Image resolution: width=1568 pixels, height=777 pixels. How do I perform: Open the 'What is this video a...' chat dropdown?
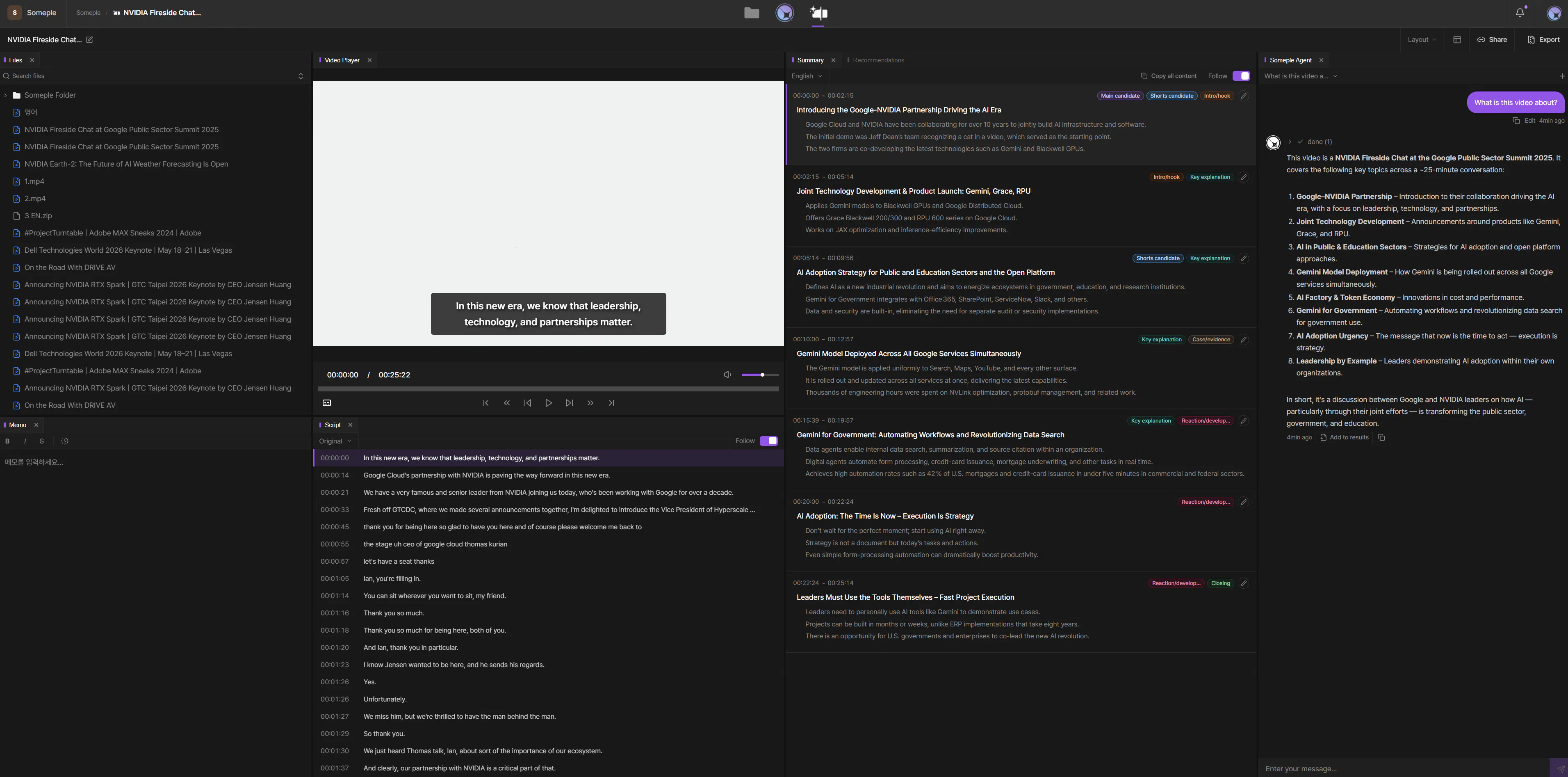click(1301, 76)
